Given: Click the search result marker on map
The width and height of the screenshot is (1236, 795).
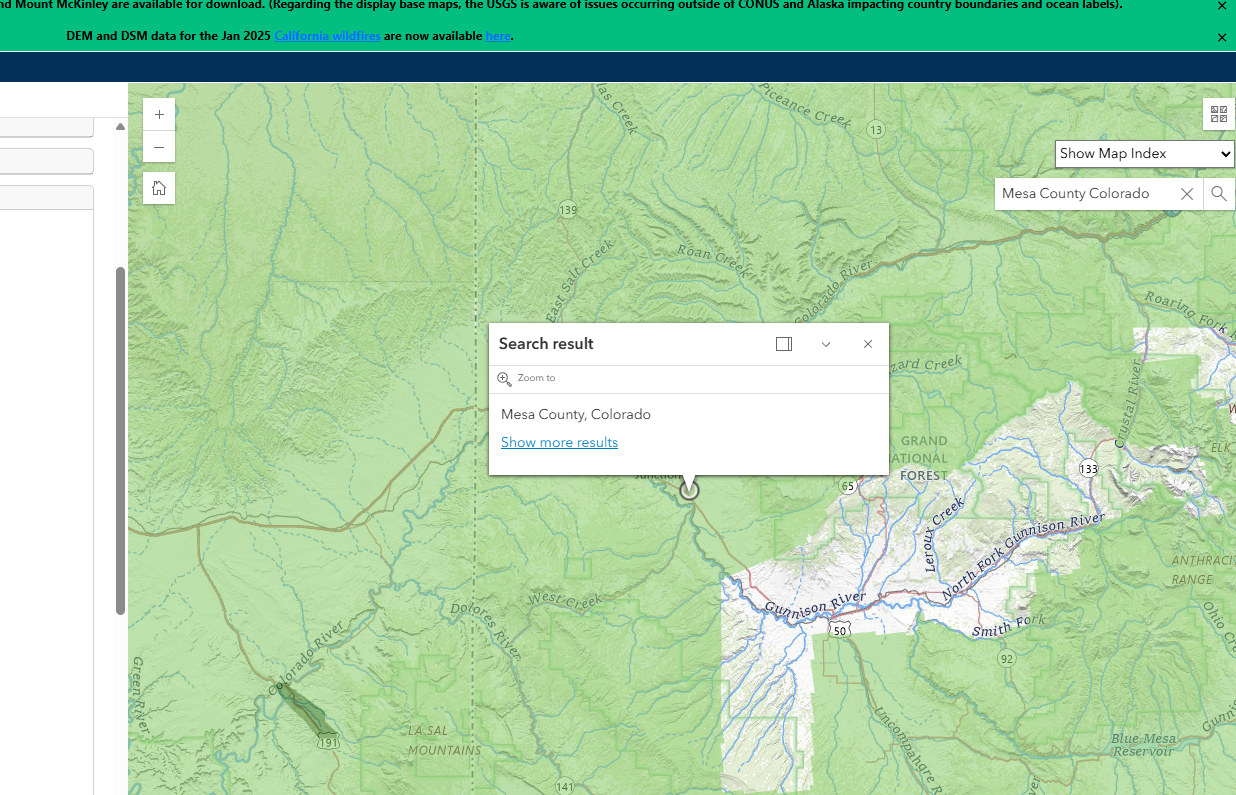Looking at the screenshot, I should pyautogui.click(x=689, y=490).
